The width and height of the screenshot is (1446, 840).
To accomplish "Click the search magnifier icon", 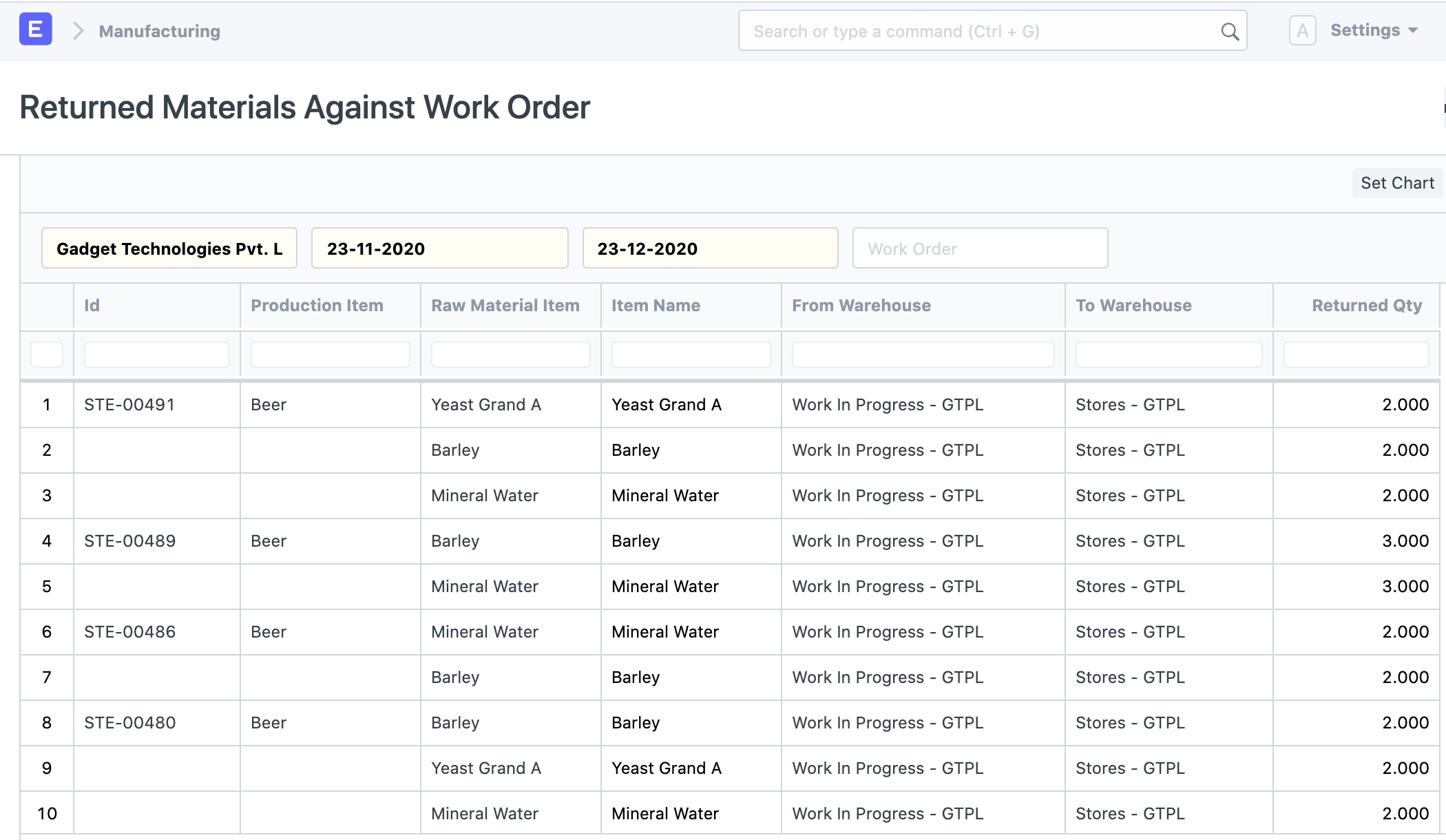I will [1229, 31].
